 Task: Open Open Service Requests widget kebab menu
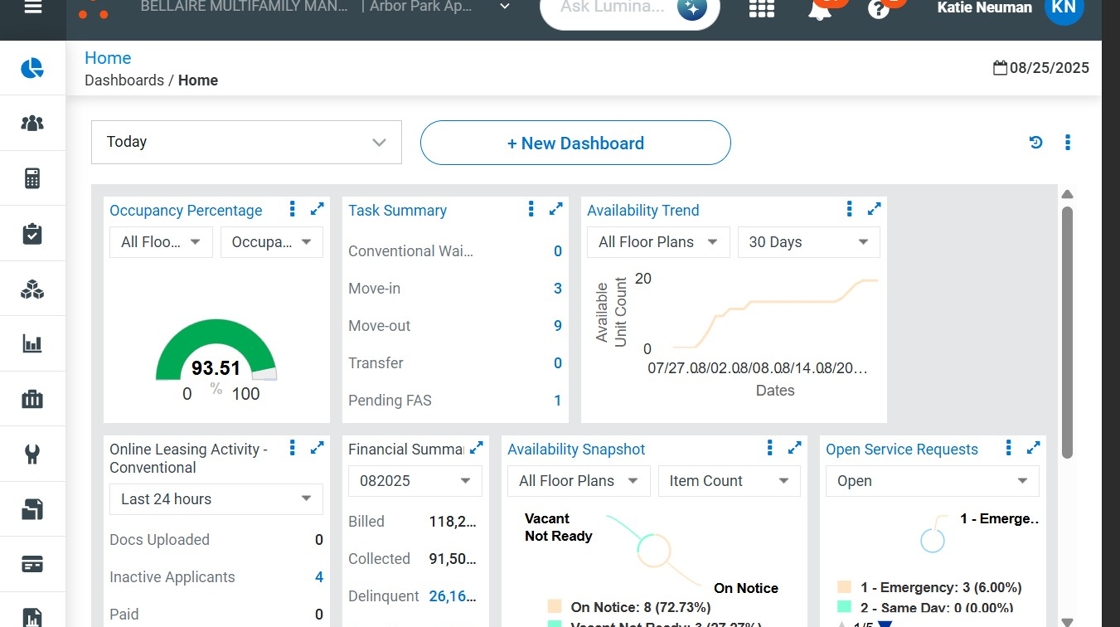pos(1009,448)
